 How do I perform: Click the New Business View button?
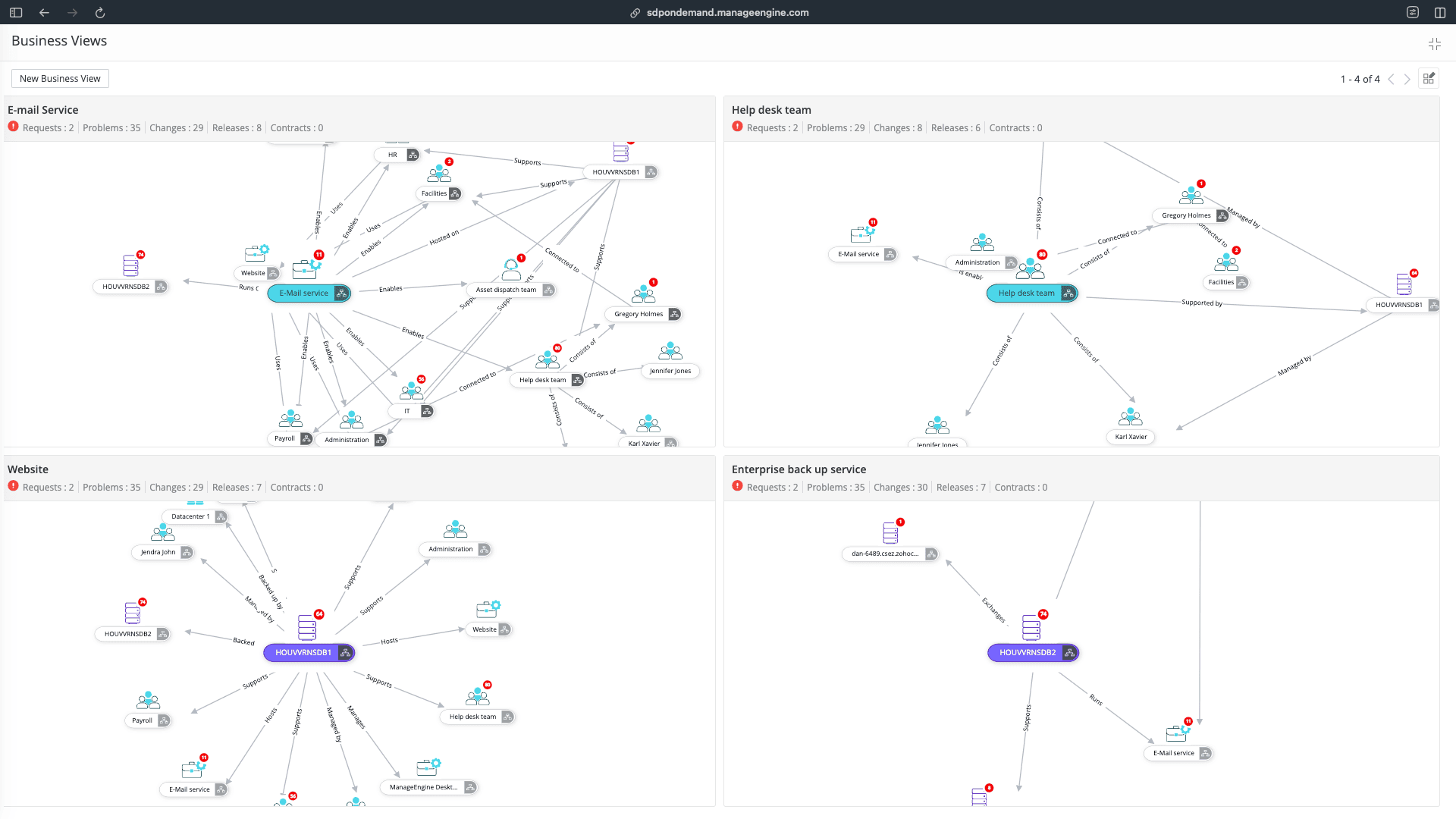(x=60, y=79)
